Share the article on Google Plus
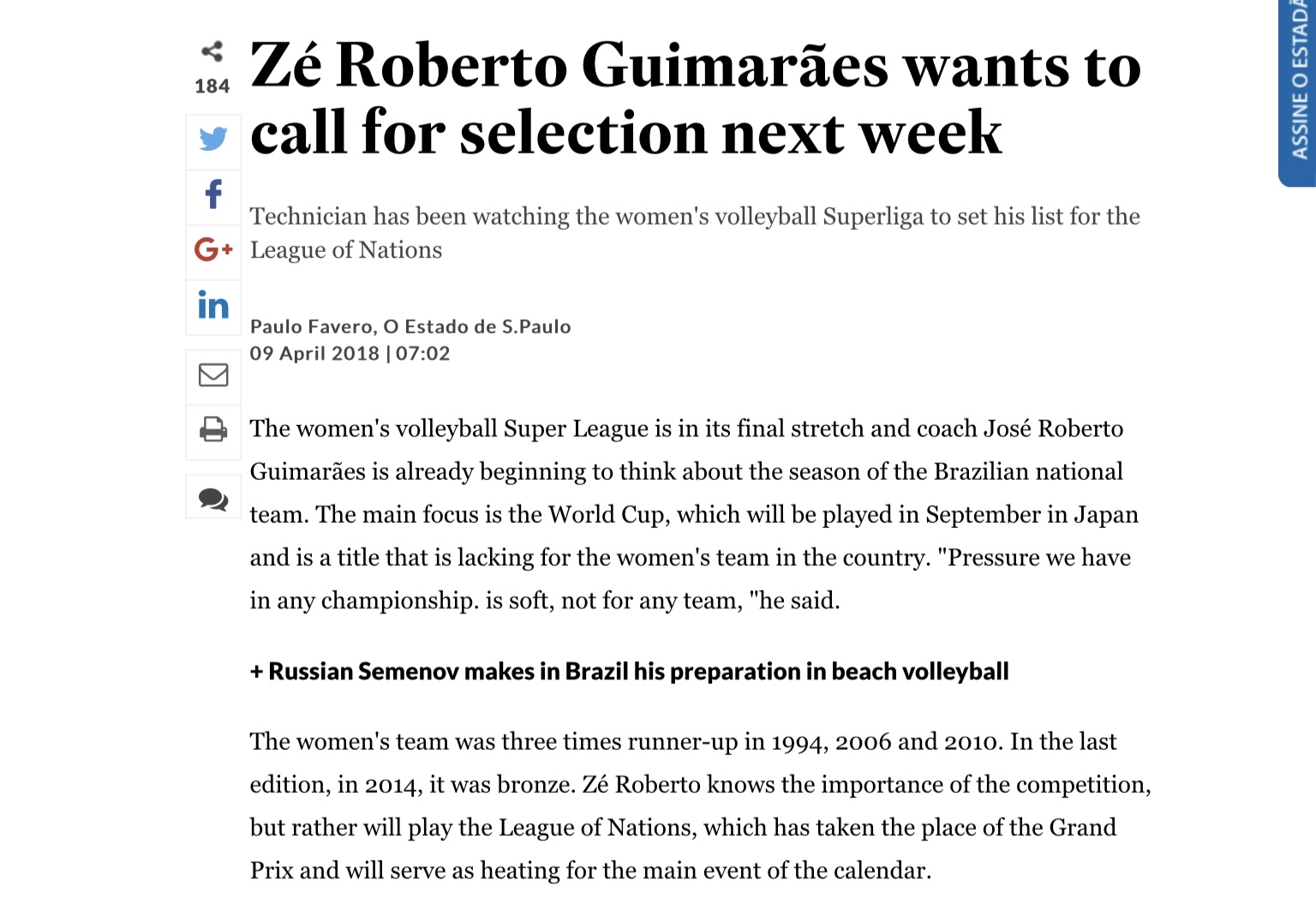This screenshot has width=1316, height=905. [213, 249]
